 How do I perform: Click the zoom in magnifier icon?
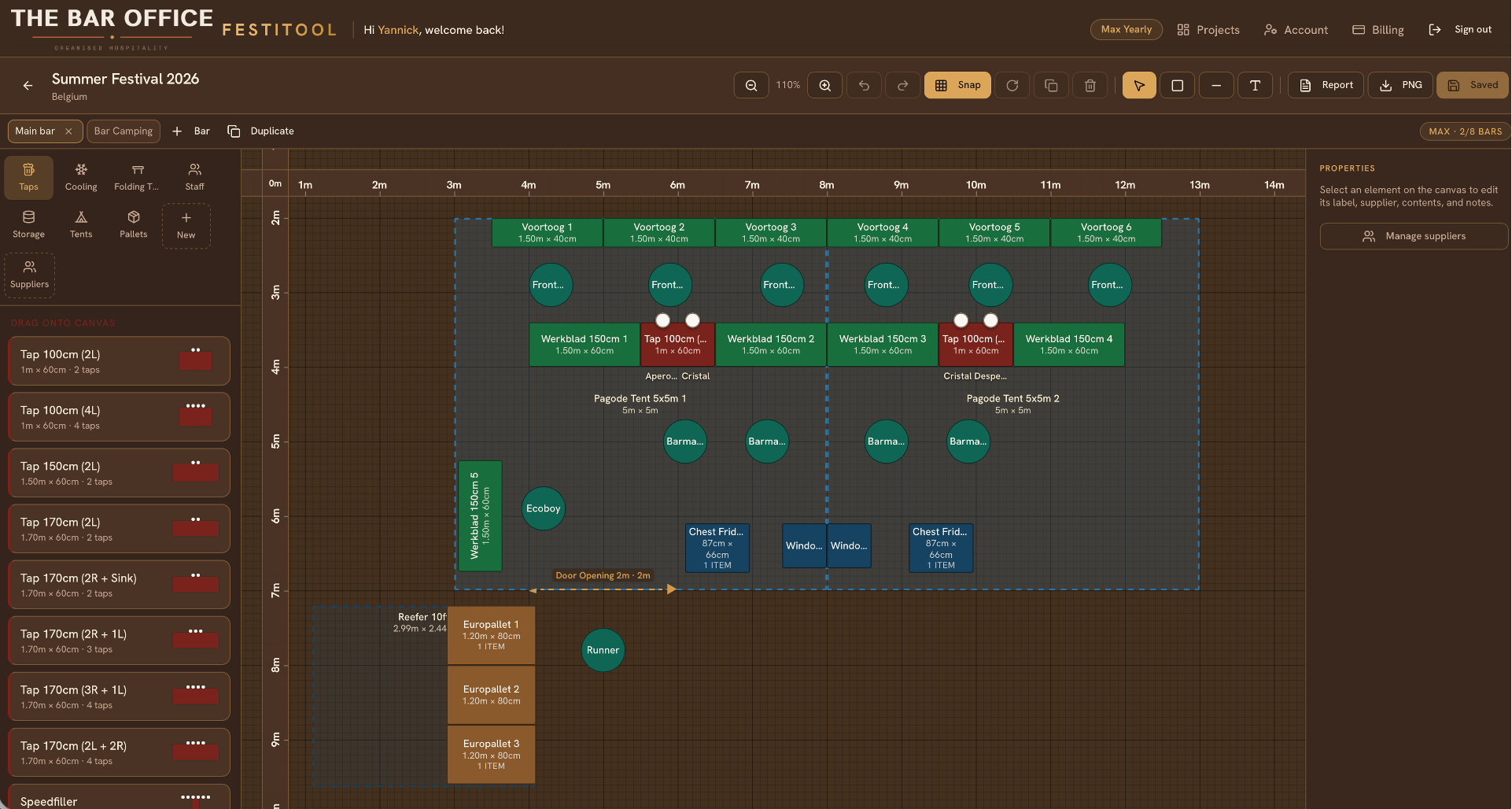tap(824, 85)
